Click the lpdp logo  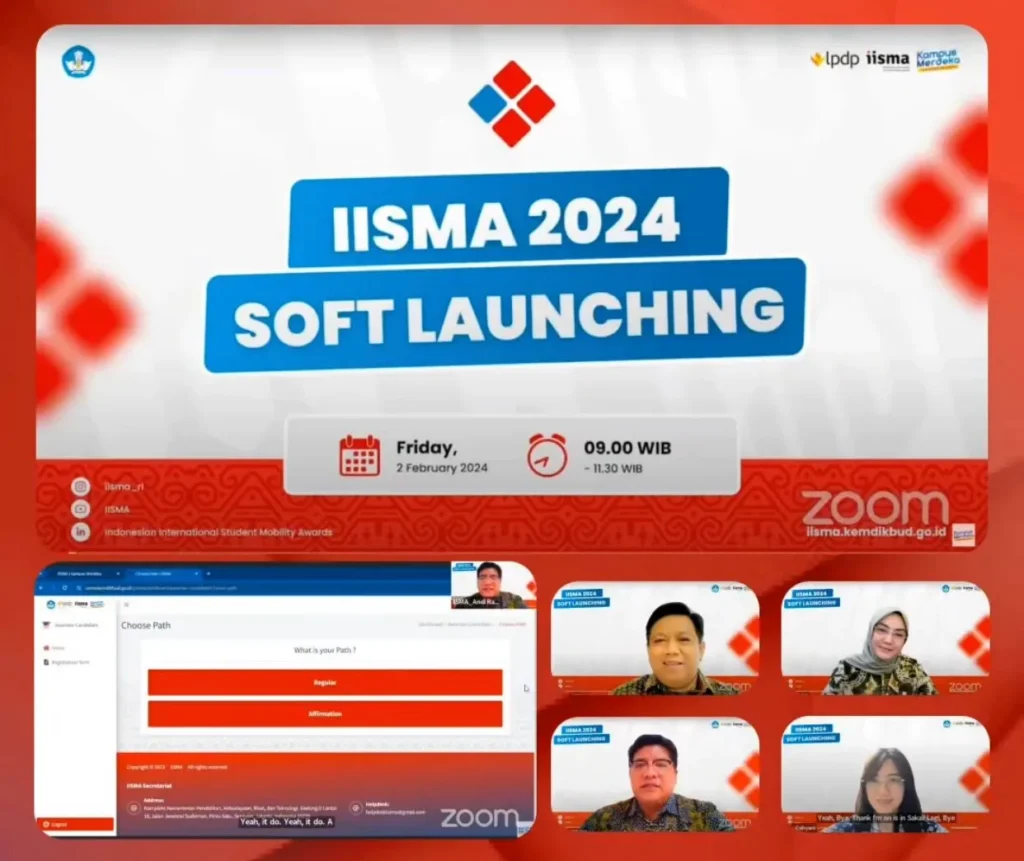[x=835, y=59]
